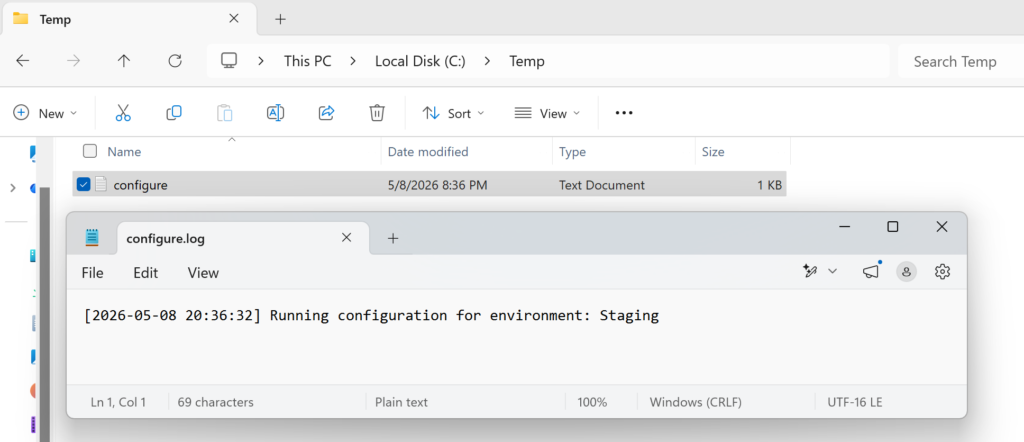Sort by Date modified column header
The width and height of the screenshot is (1024, 442).
coord(428,151)
